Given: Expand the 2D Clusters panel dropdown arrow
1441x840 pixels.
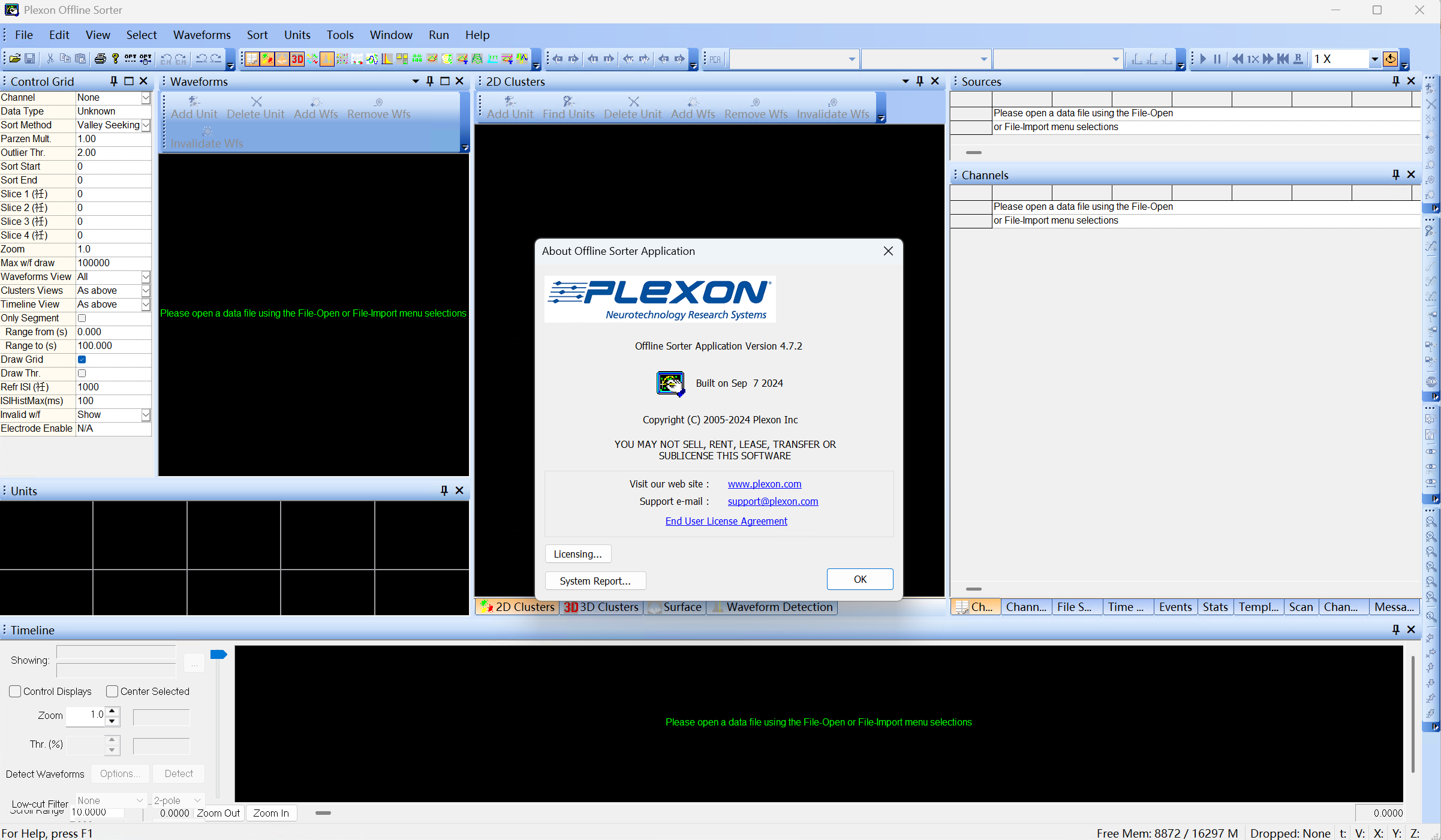Looking at the screenshot, I should tap(905, 81).
